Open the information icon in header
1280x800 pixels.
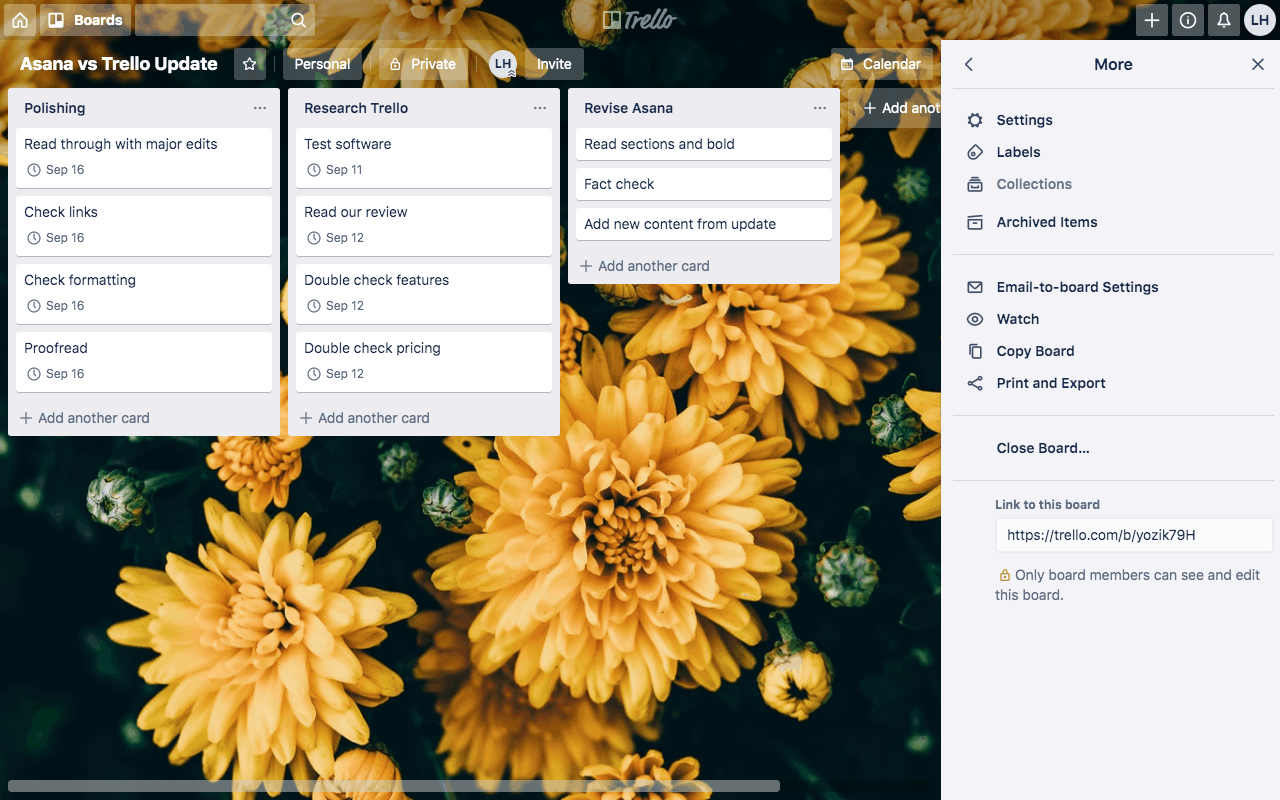[1188, 20]
